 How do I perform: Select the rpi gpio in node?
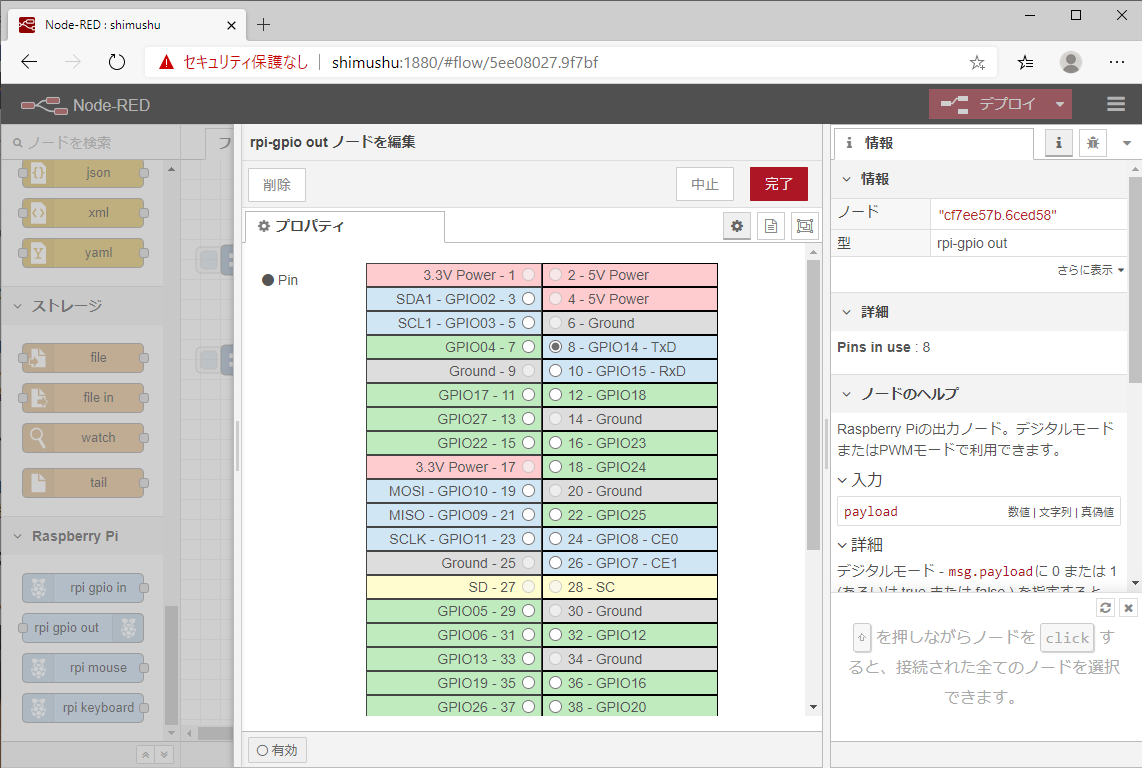pos(83,588)
